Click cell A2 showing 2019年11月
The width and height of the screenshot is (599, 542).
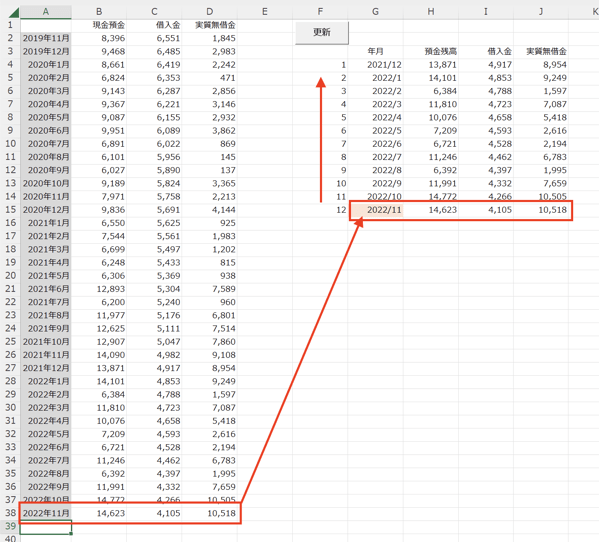pos(45,38)
